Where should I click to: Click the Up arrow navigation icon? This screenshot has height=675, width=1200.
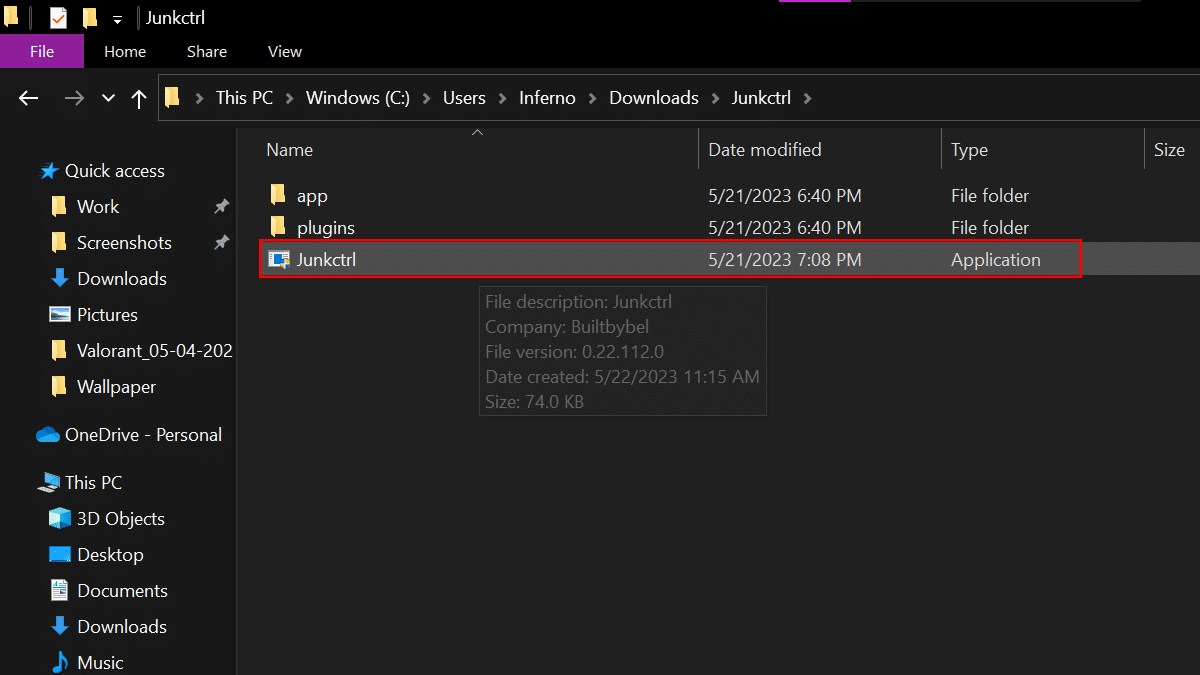click(x=139, y=98)
